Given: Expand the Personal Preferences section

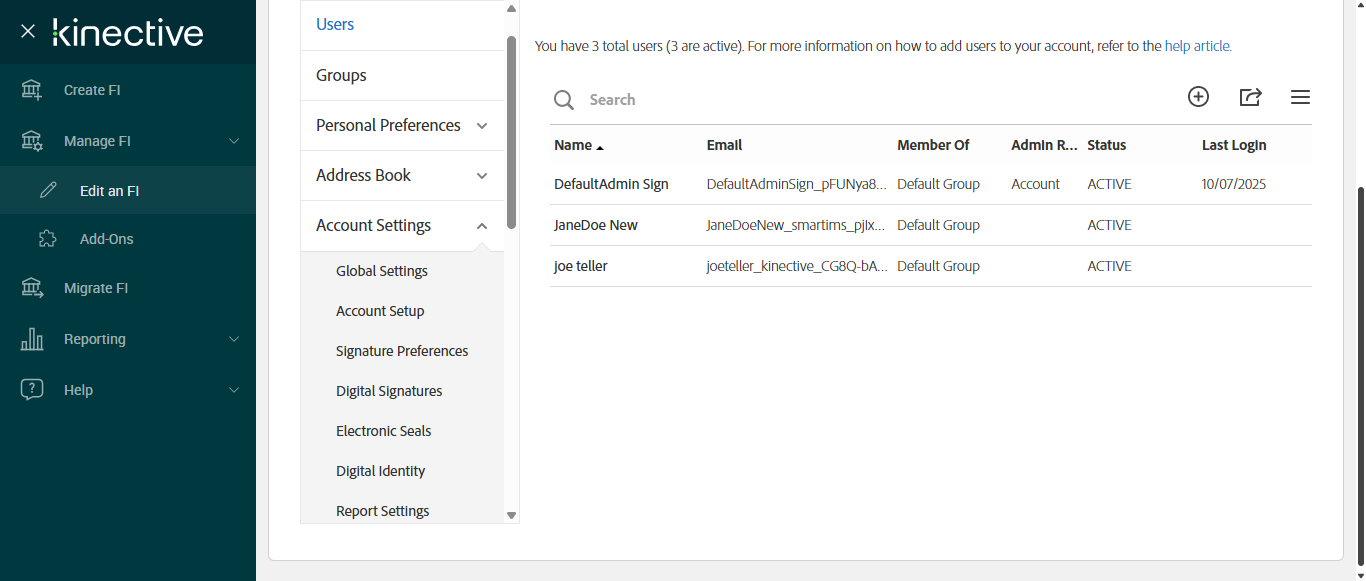Looking at the screenshot, I should [x=482, y=125].
